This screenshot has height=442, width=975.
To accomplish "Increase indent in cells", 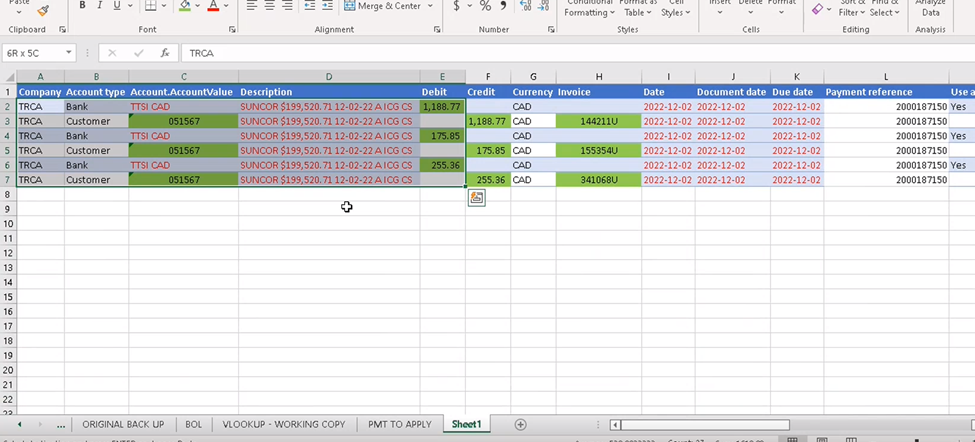I will coord(328,6).
